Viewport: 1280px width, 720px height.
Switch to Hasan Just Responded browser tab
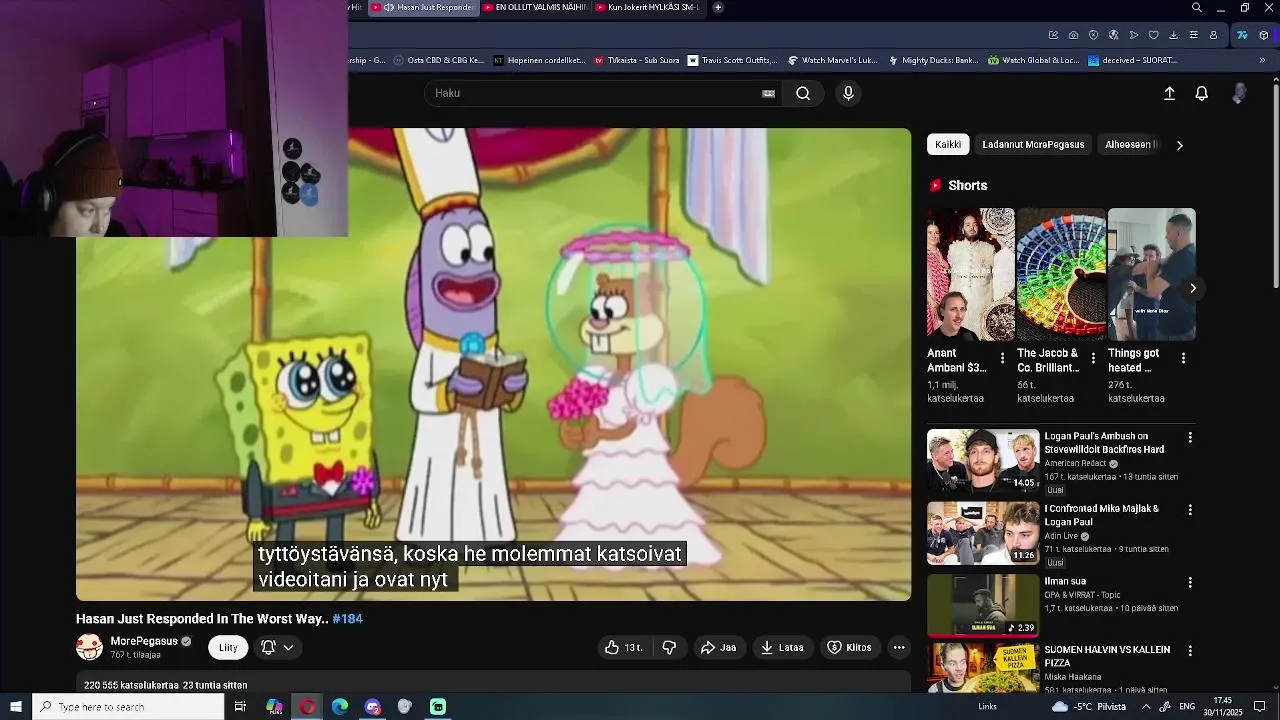[x=425, y=7]
